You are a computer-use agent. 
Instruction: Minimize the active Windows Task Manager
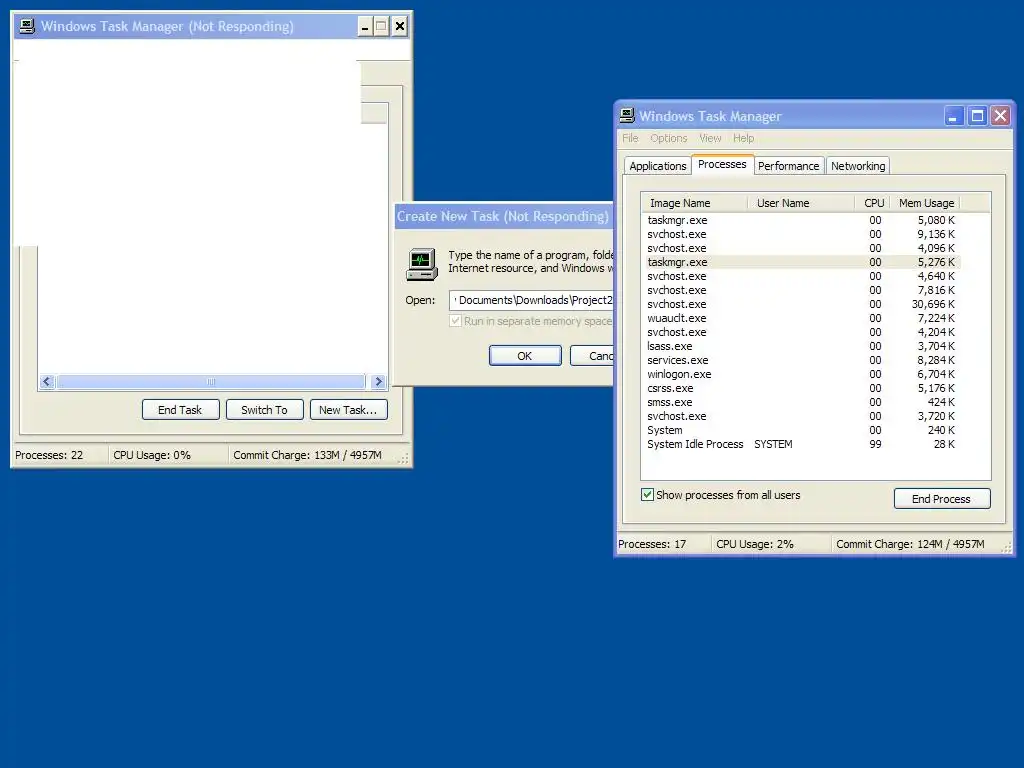click(953, 116)
